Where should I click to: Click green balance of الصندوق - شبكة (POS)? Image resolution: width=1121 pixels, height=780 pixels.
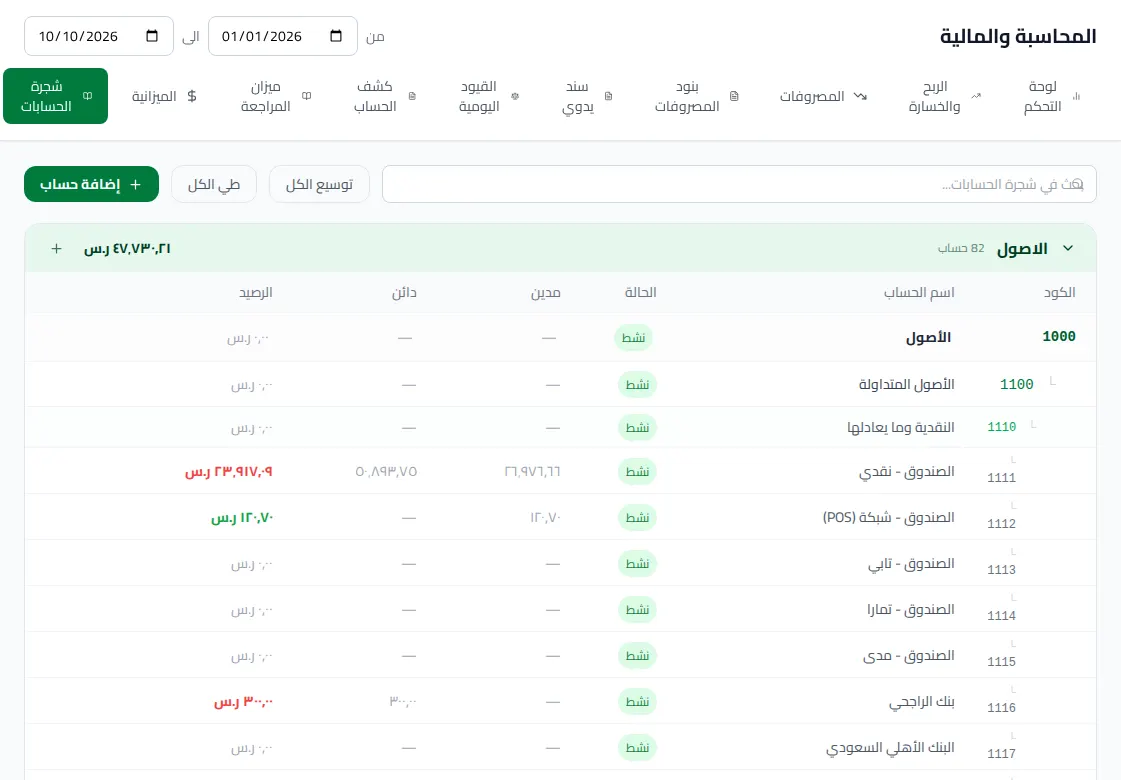point(242,518)
